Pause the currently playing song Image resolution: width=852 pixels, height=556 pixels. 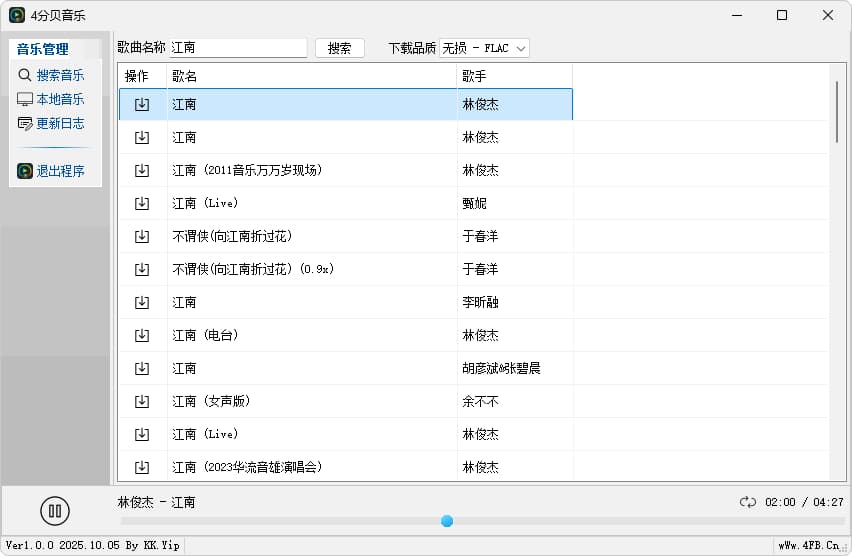[55, 511]
